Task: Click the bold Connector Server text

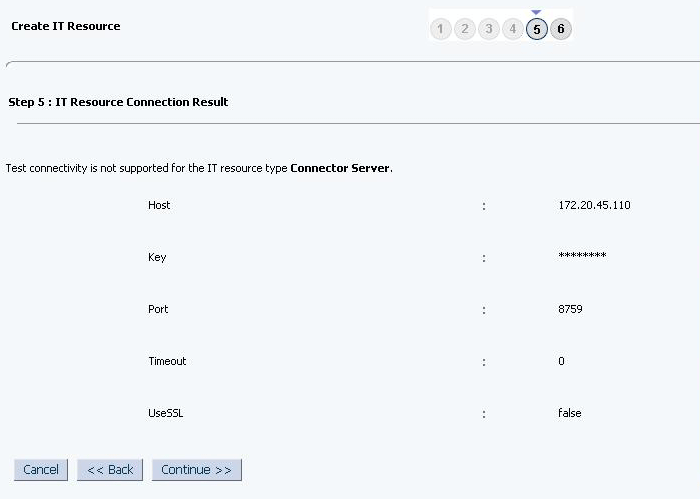Action: pyautogui.click(x=340, y=168)
